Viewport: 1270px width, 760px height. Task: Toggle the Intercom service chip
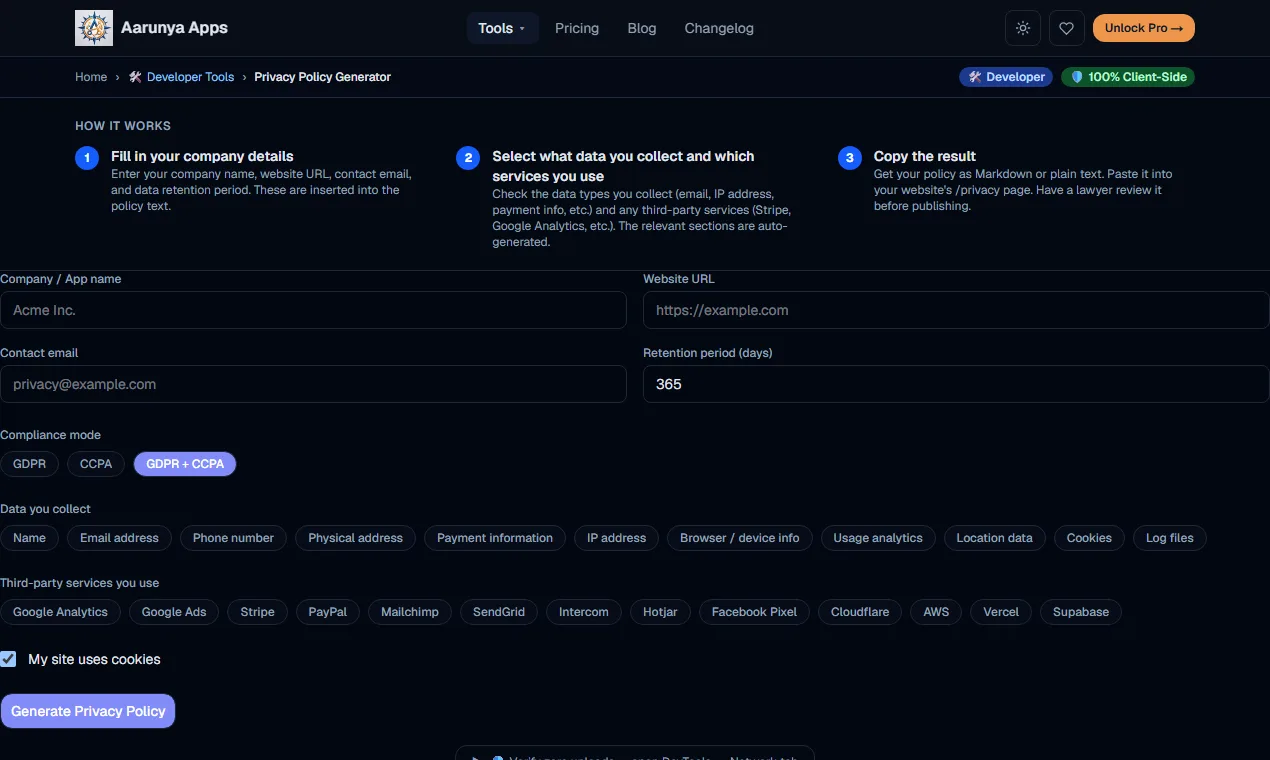click(584, 612)
